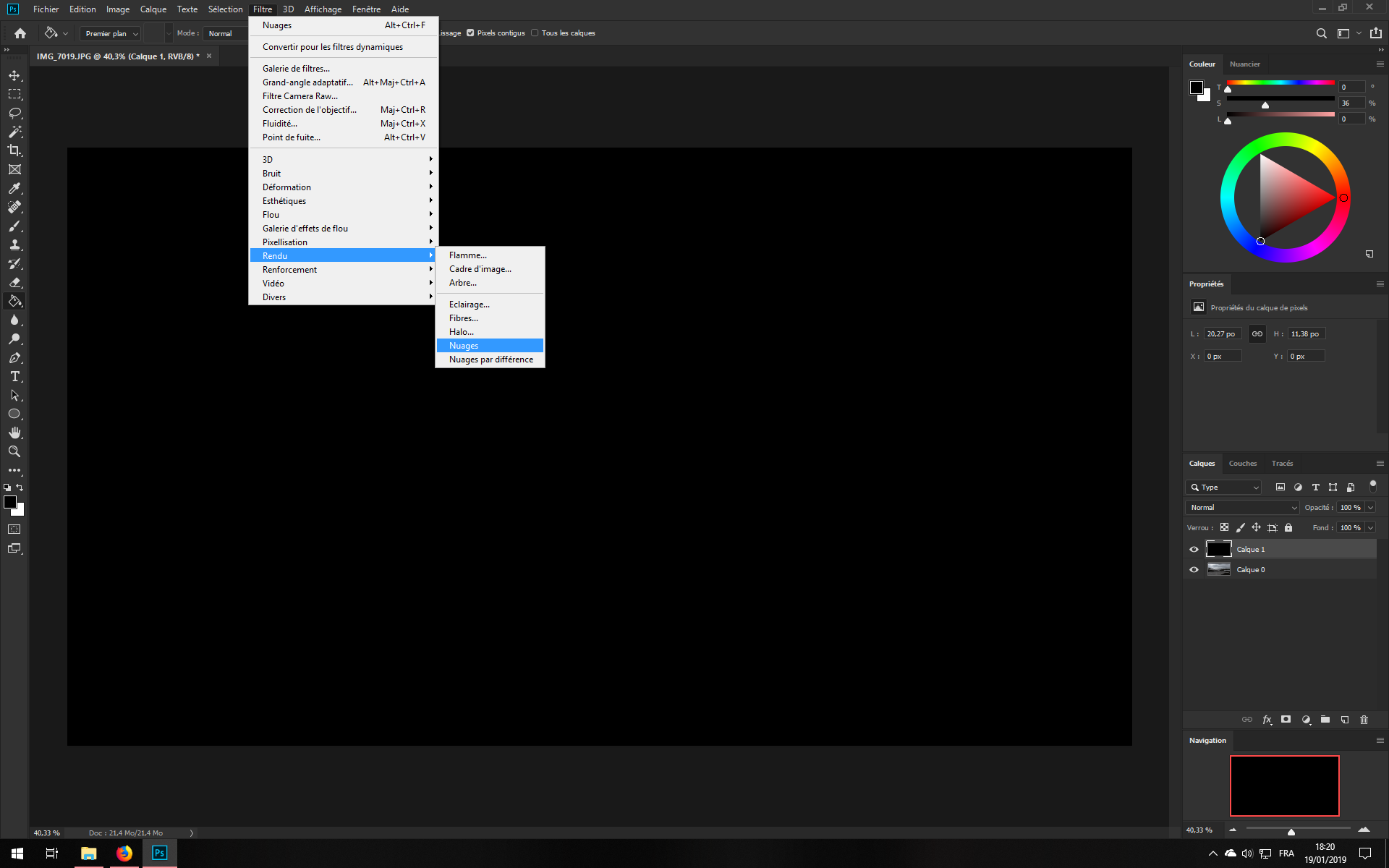Switch to the Couches tab
The image size is (1389, 868).
click(x=1242, y=464)
